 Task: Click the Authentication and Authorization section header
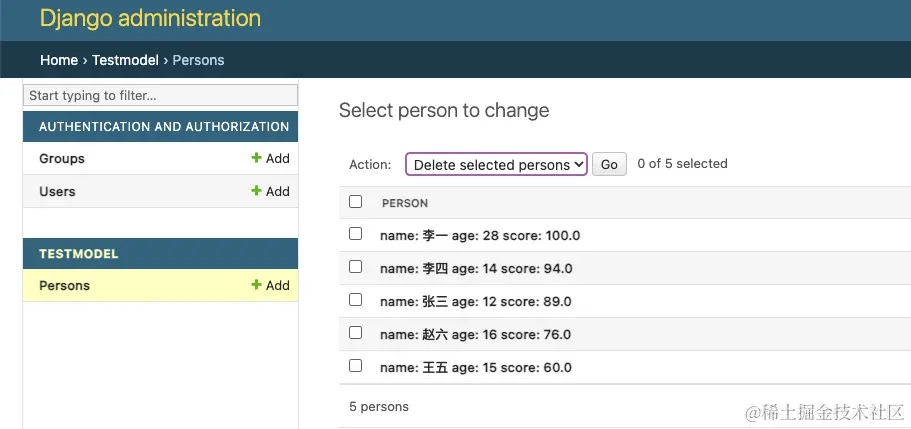[x=164, y=127]
